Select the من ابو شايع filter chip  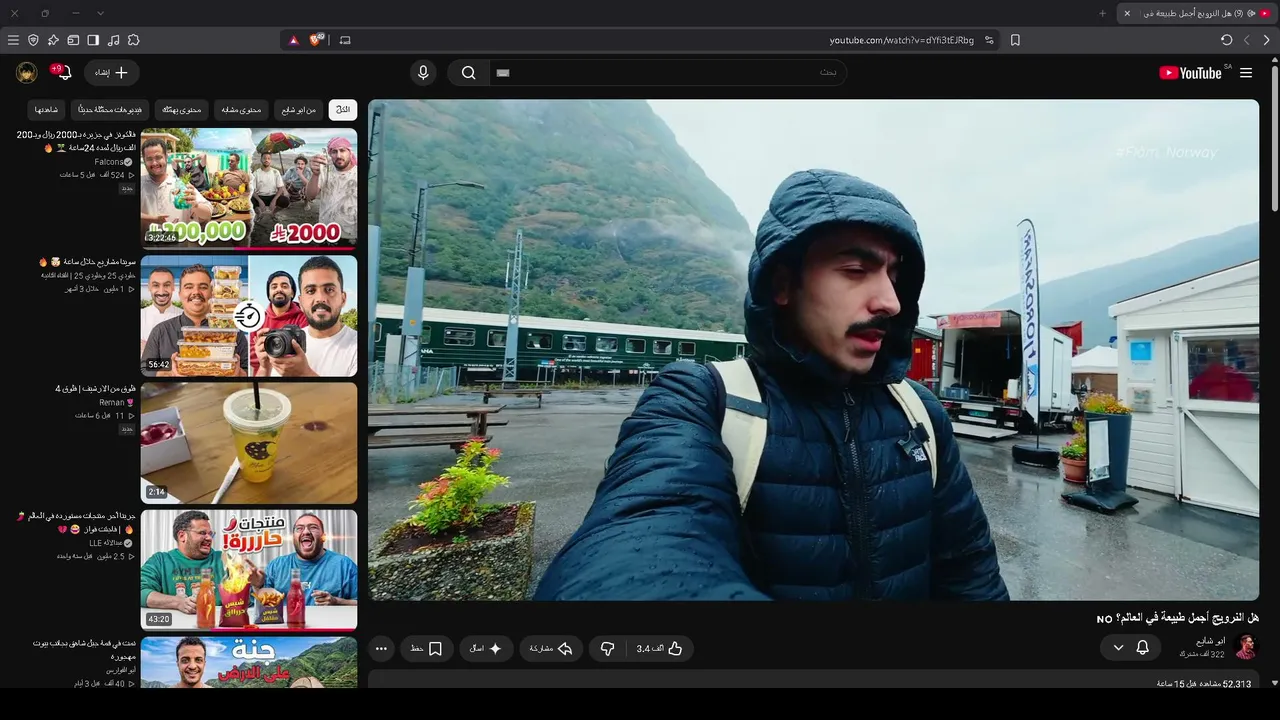tap(298, 109)
